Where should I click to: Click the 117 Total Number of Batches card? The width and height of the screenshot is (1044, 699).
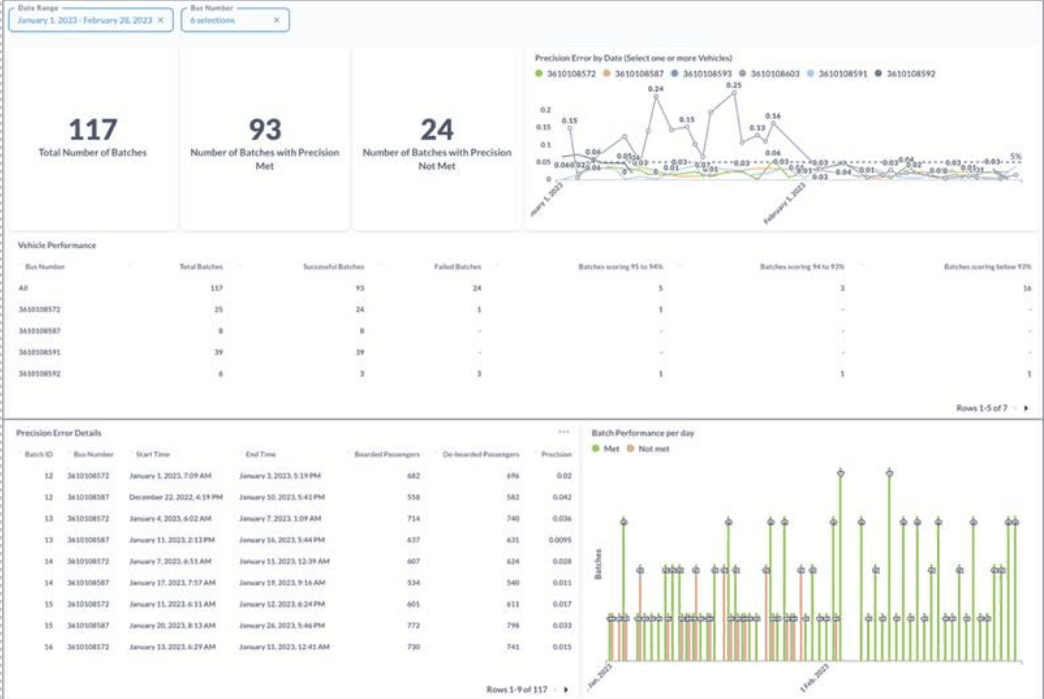tap(93, 139)
